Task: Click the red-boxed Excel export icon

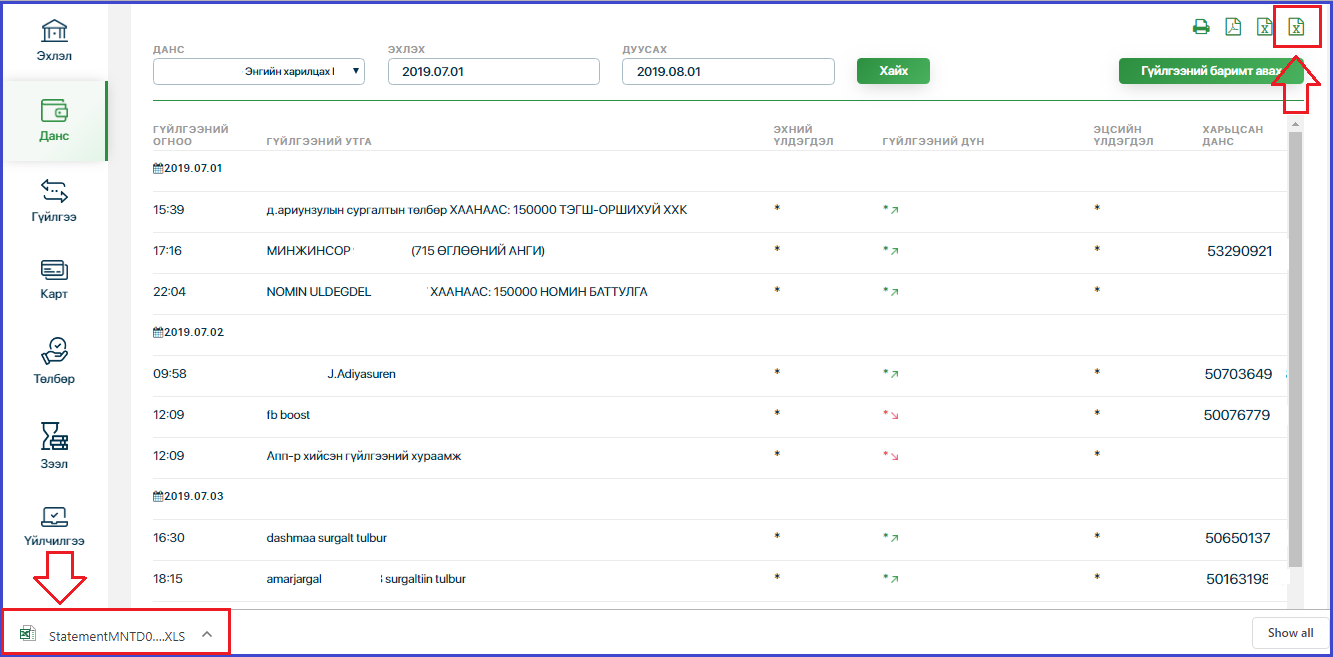Action: (1296, 27)
